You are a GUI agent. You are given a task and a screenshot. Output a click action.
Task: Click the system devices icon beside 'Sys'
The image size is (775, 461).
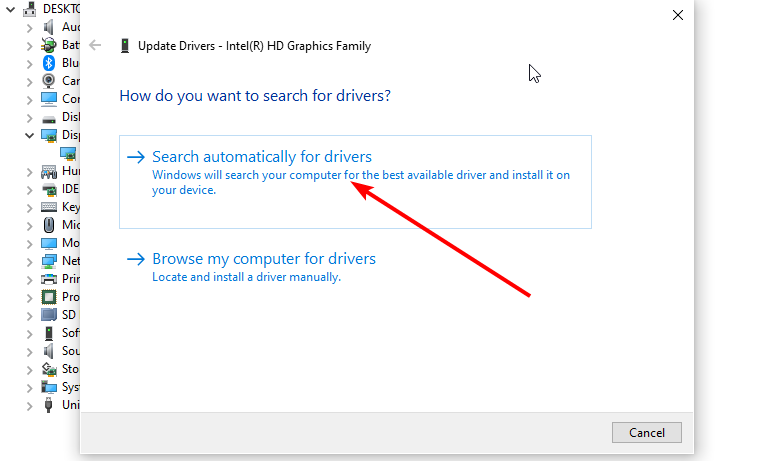point(48,387)
